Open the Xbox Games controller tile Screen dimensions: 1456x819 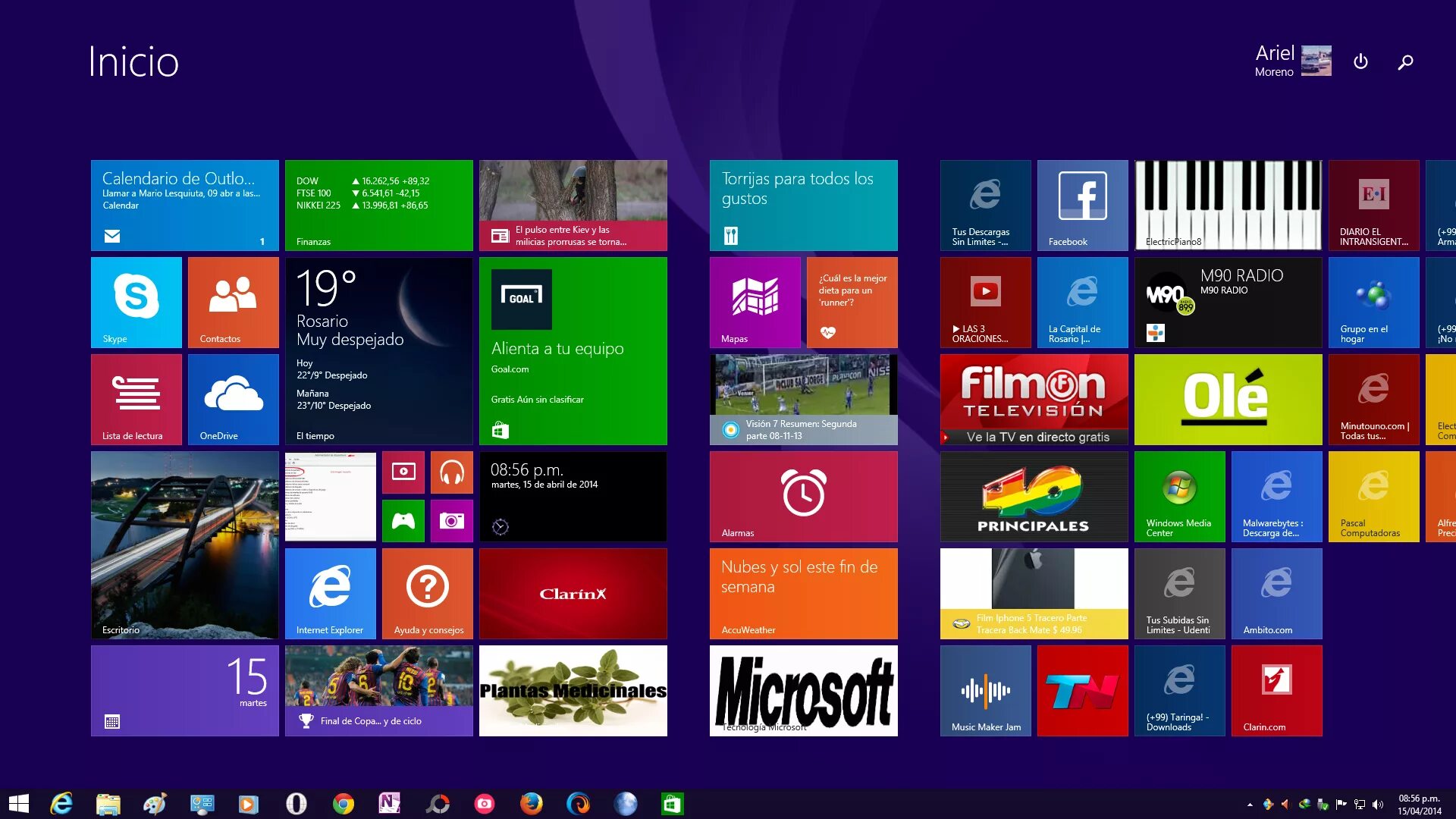coord(403,520)
